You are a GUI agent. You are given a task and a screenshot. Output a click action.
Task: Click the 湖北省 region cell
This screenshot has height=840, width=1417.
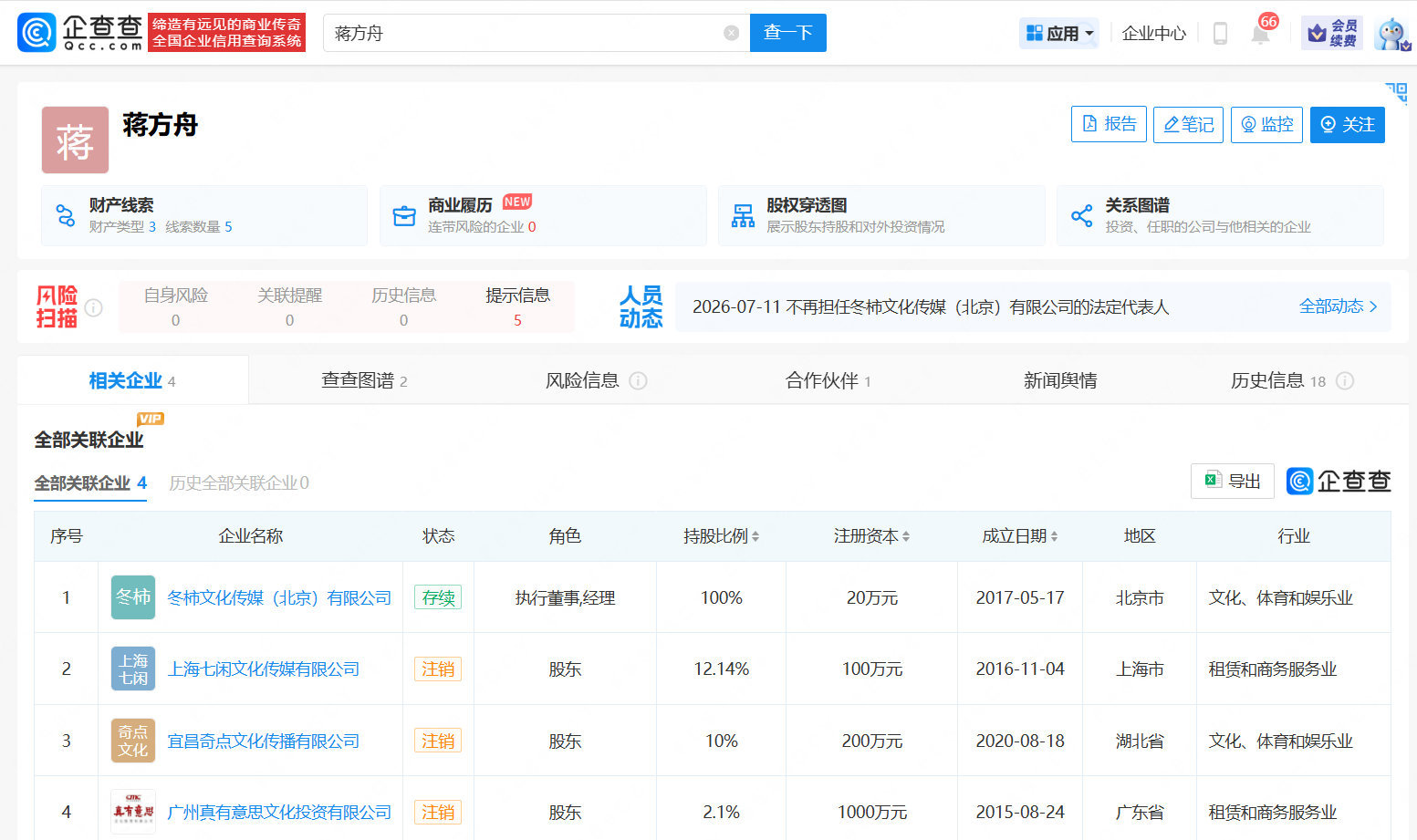[x=1140, y=741]
